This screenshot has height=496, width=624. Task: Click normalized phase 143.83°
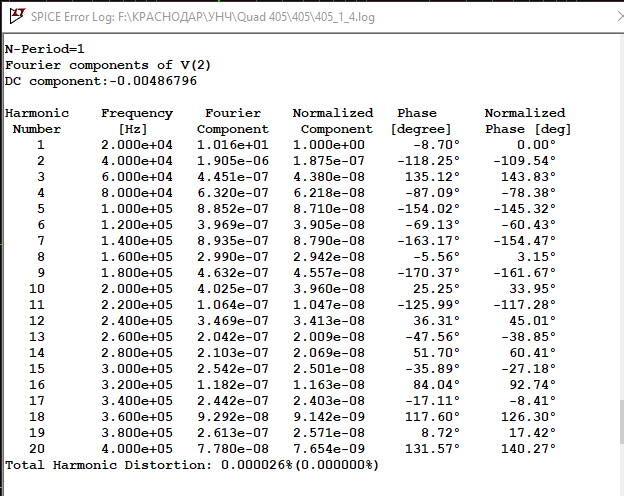coord(528,177)
